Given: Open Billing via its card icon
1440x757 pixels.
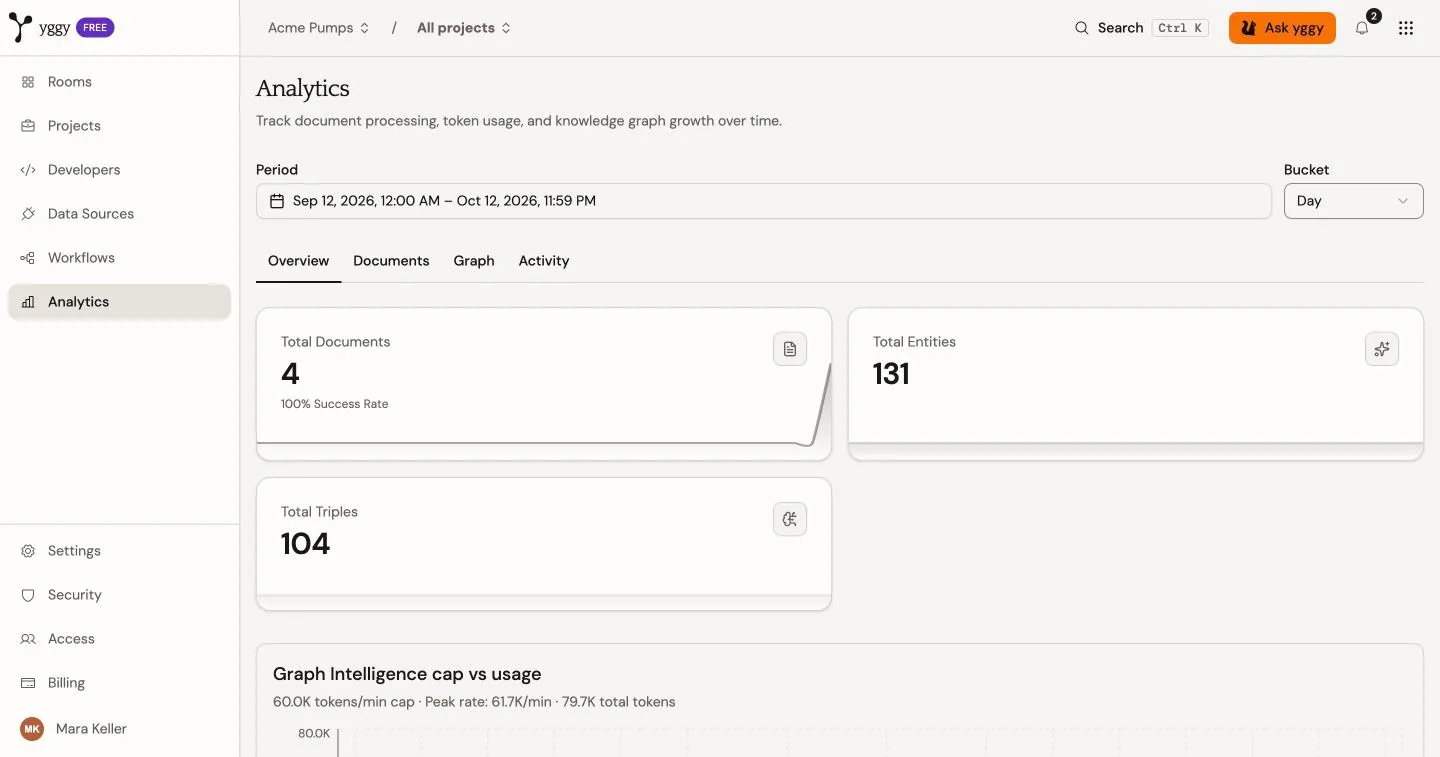Looking at the screenshot, I should tap(28, 683).
